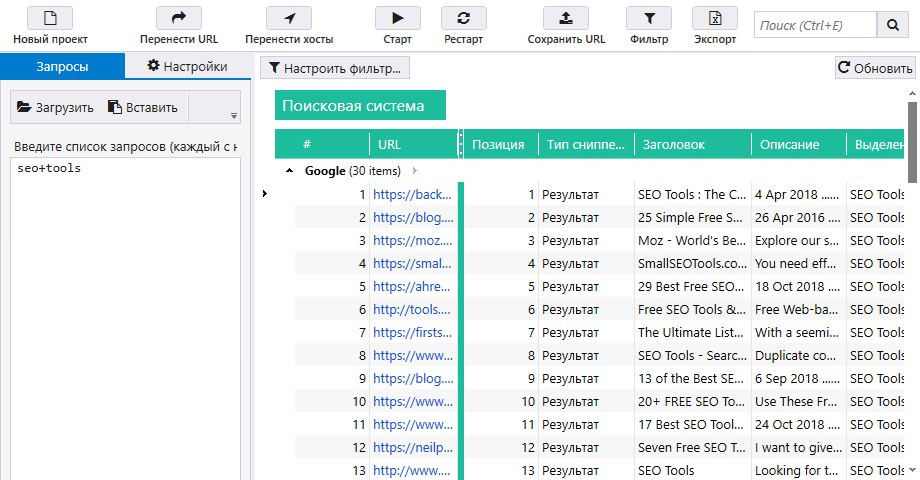Select the 'Explore our s...' description cell
The height and width of the screenshot is (480, 920).
[x=799, y=240]
